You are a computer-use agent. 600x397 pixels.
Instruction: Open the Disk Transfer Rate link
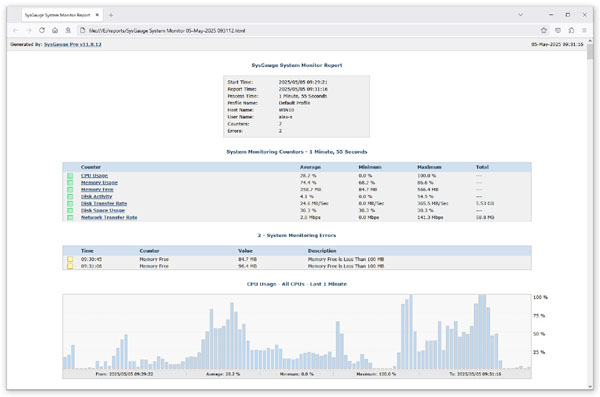[104, 203]
